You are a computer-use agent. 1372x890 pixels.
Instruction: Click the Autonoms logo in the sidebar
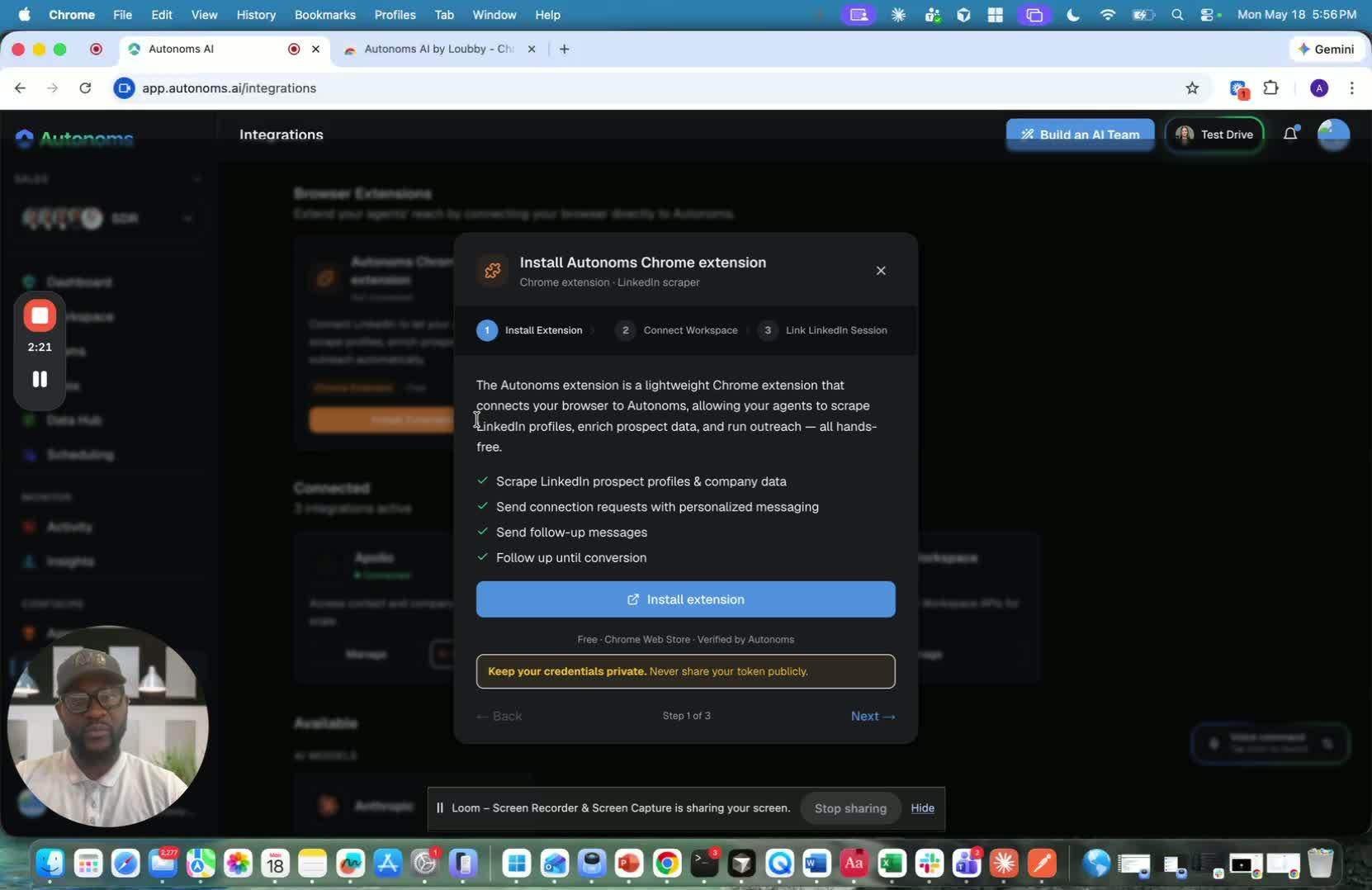coord(74,138)
